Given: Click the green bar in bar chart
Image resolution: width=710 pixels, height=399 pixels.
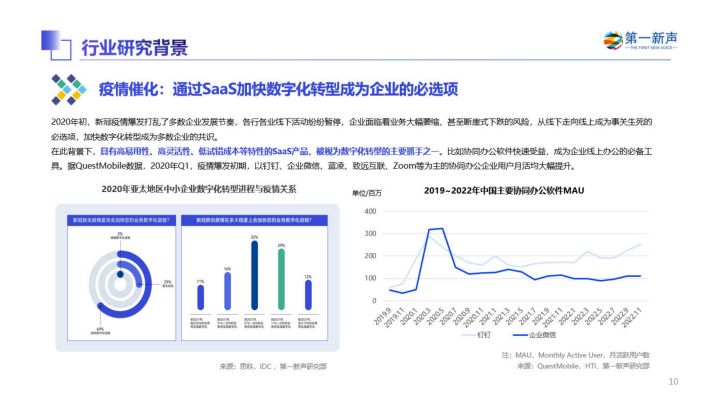Looking at the screenshot, I should [x=281, y=279].
